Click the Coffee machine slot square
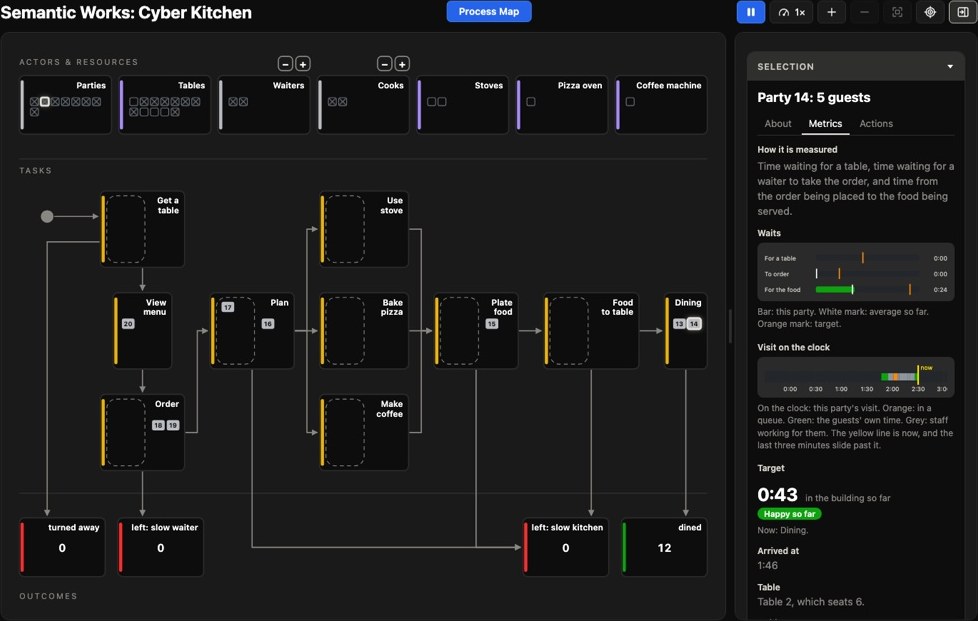The image size is (978, 621). (630, 102)
